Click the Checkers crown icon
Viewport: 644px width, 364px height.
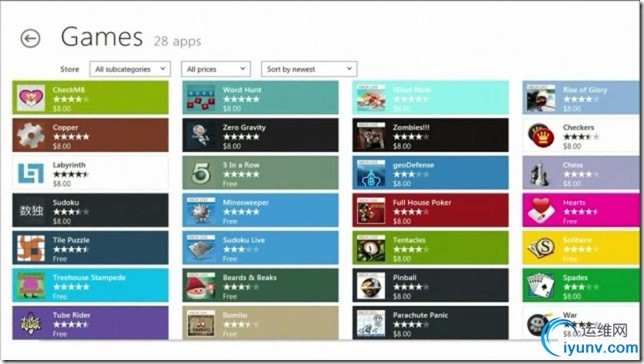point(541,136)
